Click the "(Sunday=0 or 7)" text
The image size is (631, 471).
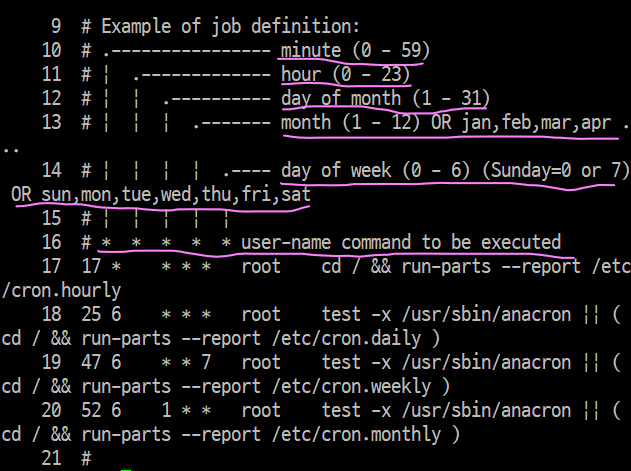pyautogui.click(x=556, y=171)
